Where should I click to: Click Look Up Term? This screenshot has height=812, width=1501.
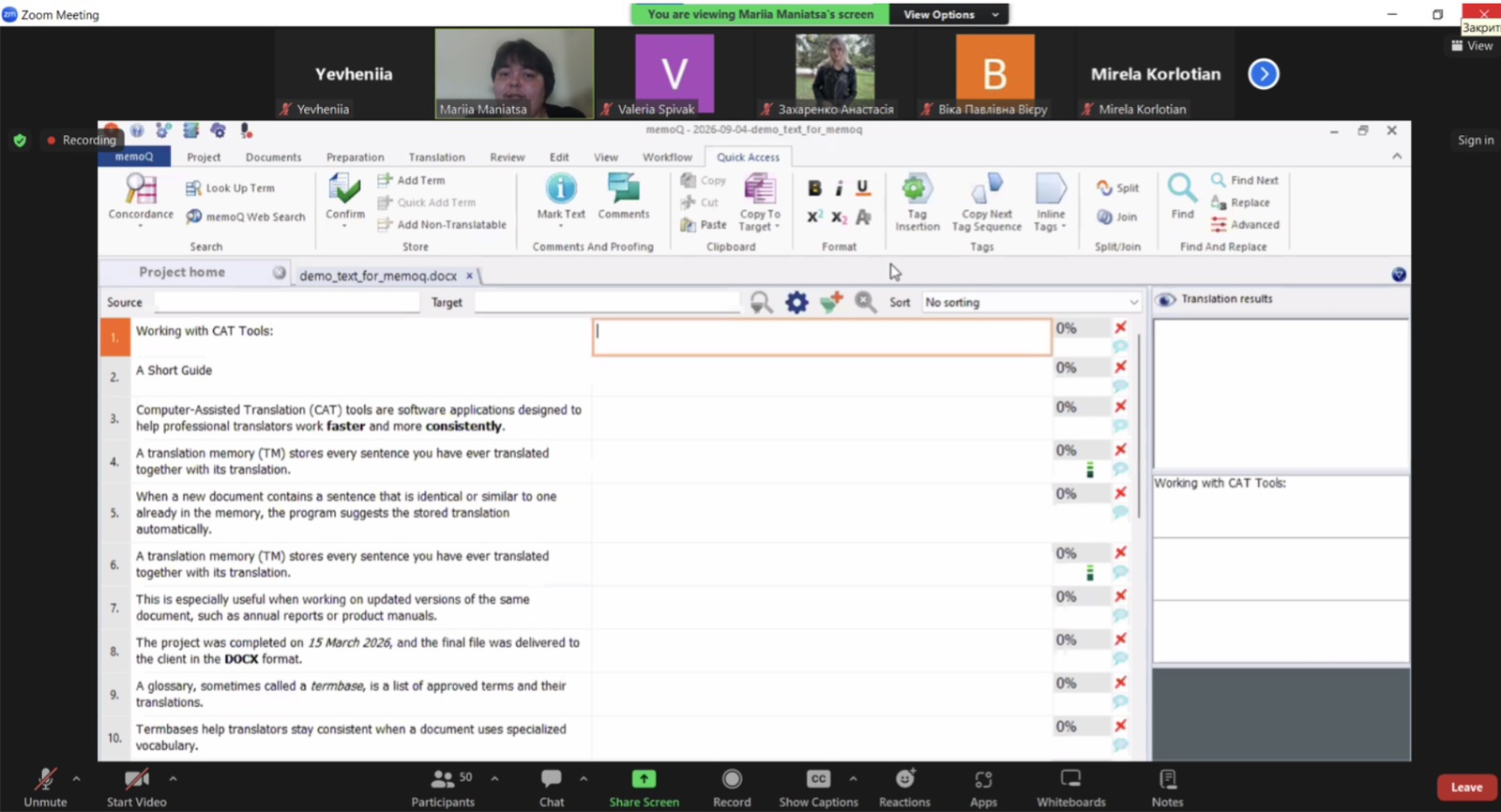230,188
